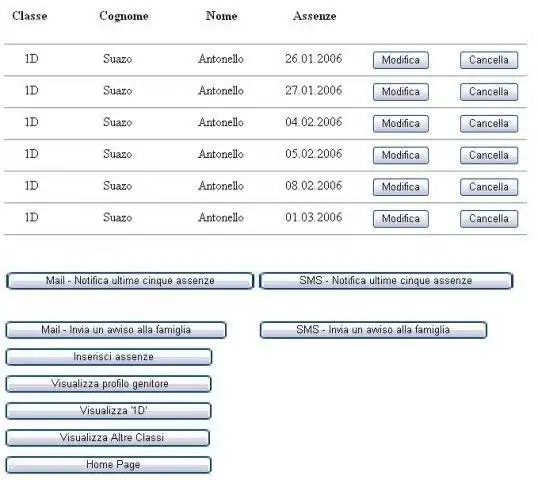The width and height of the screenshot is (538, 480).
Task: Click Cancella for absence 26.01.2006
Action: [x=489, y=60]
